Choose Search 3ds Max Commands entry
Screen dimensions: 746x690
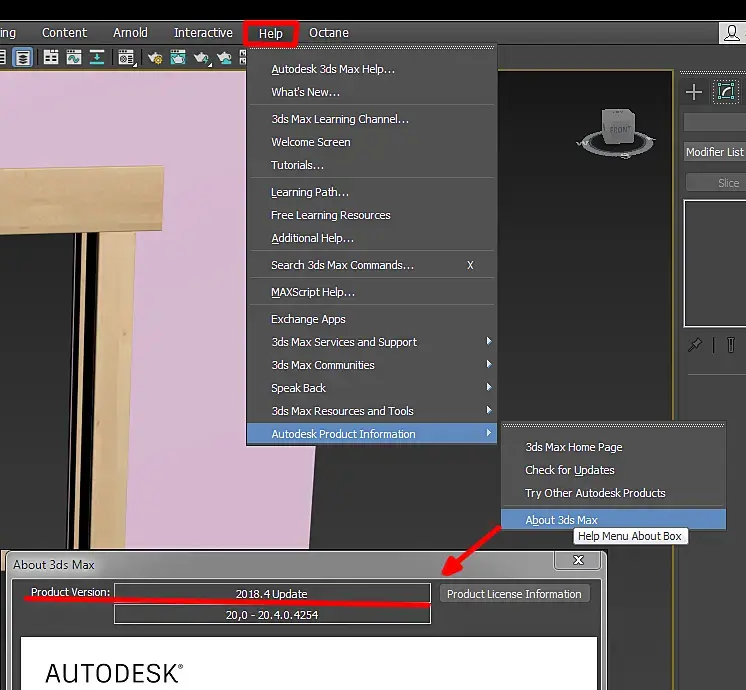372,265
